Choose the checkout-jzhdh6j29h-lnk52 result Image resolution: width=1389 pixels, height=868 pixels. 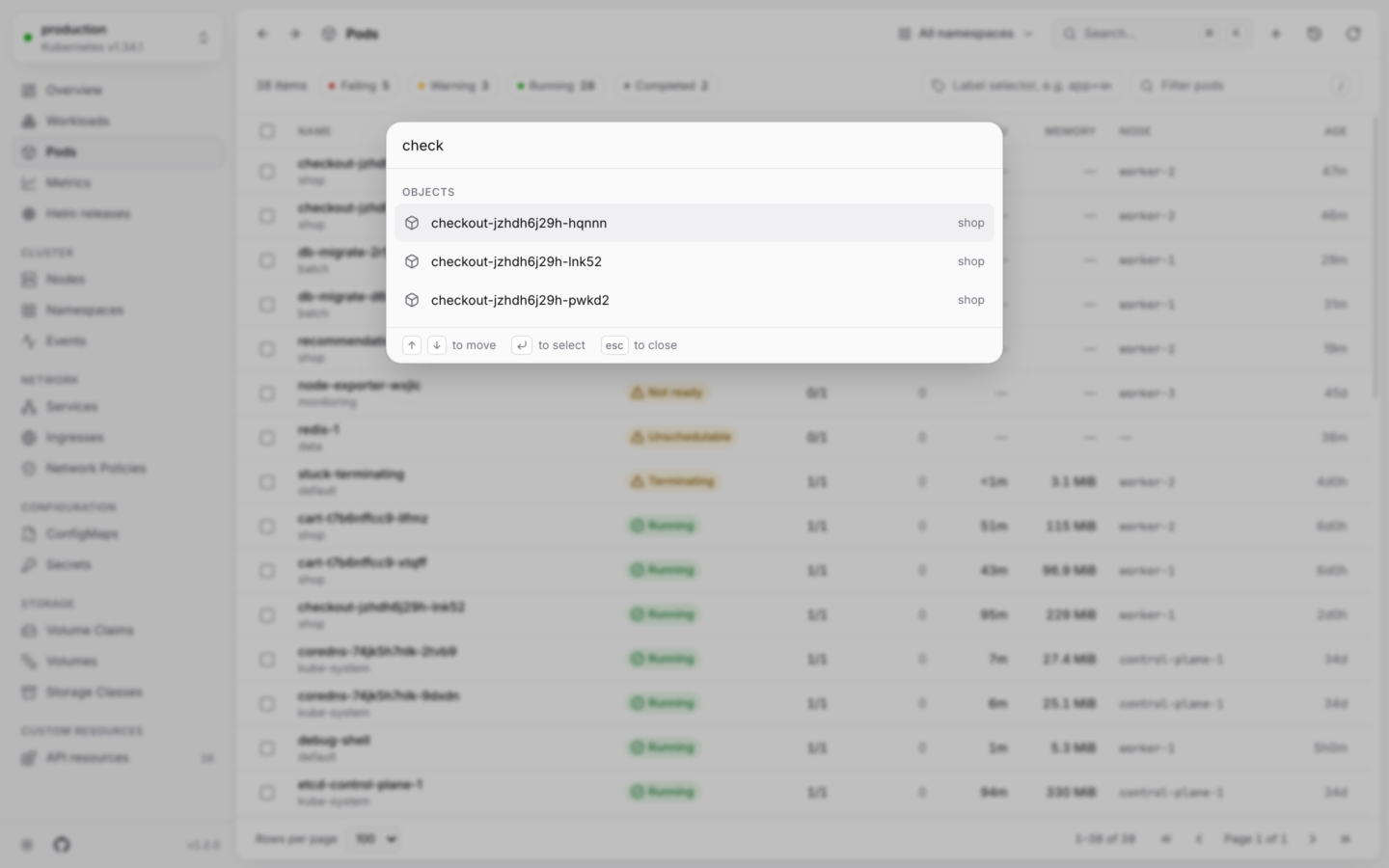[x=694, y=261]
